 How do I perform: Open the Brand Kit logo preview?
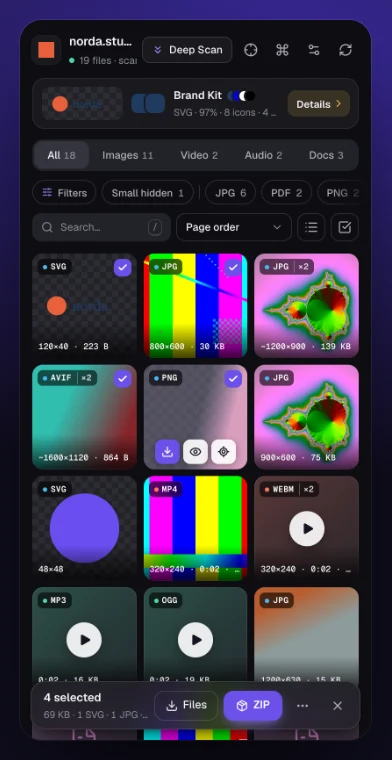click(x=82, y=104)
